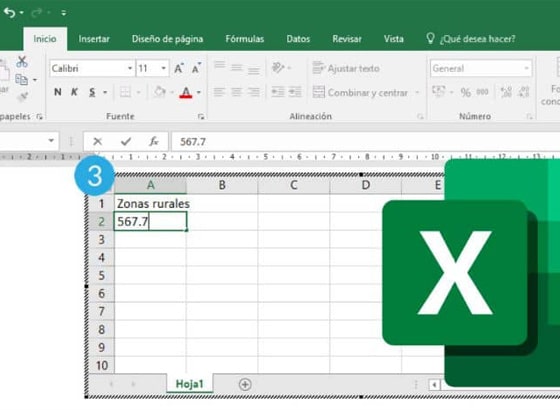
Task: Click cell A1 Zonas rurales
Action: [x=150, y=204]
